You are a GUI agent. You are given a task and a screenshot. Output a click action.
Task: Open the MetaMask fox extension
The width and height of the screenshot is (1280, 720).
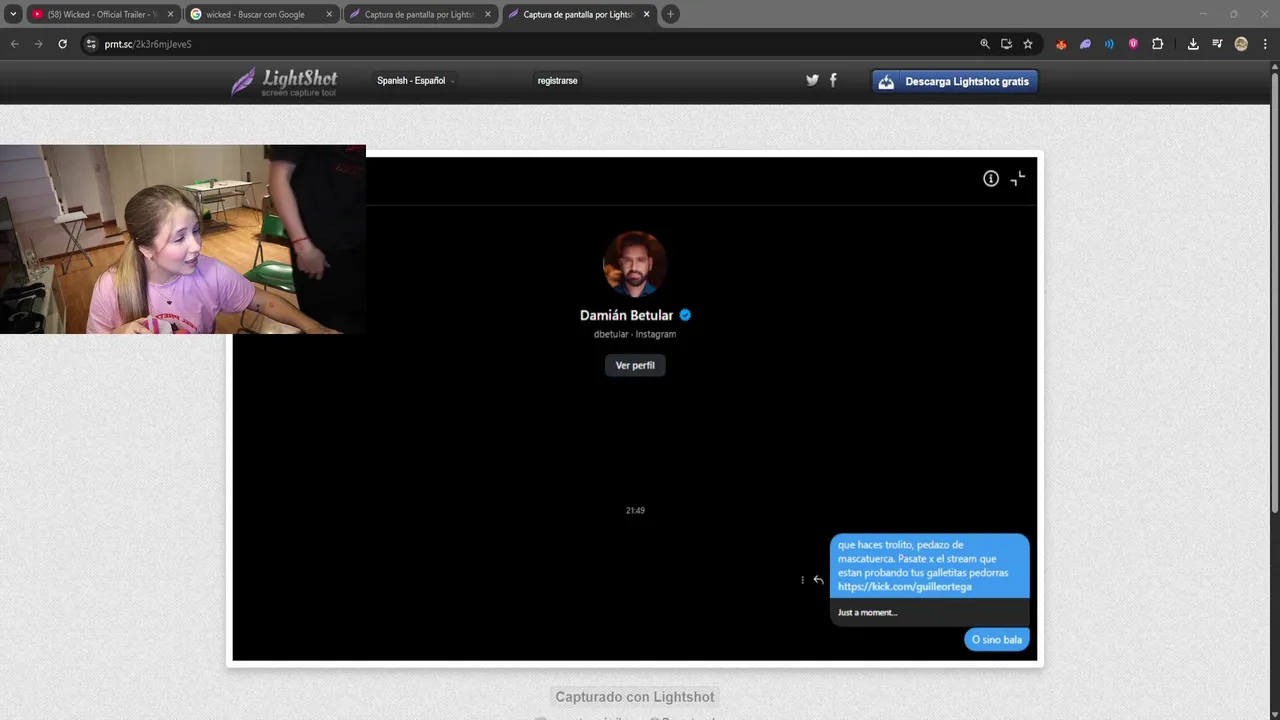click(1061, 44)
